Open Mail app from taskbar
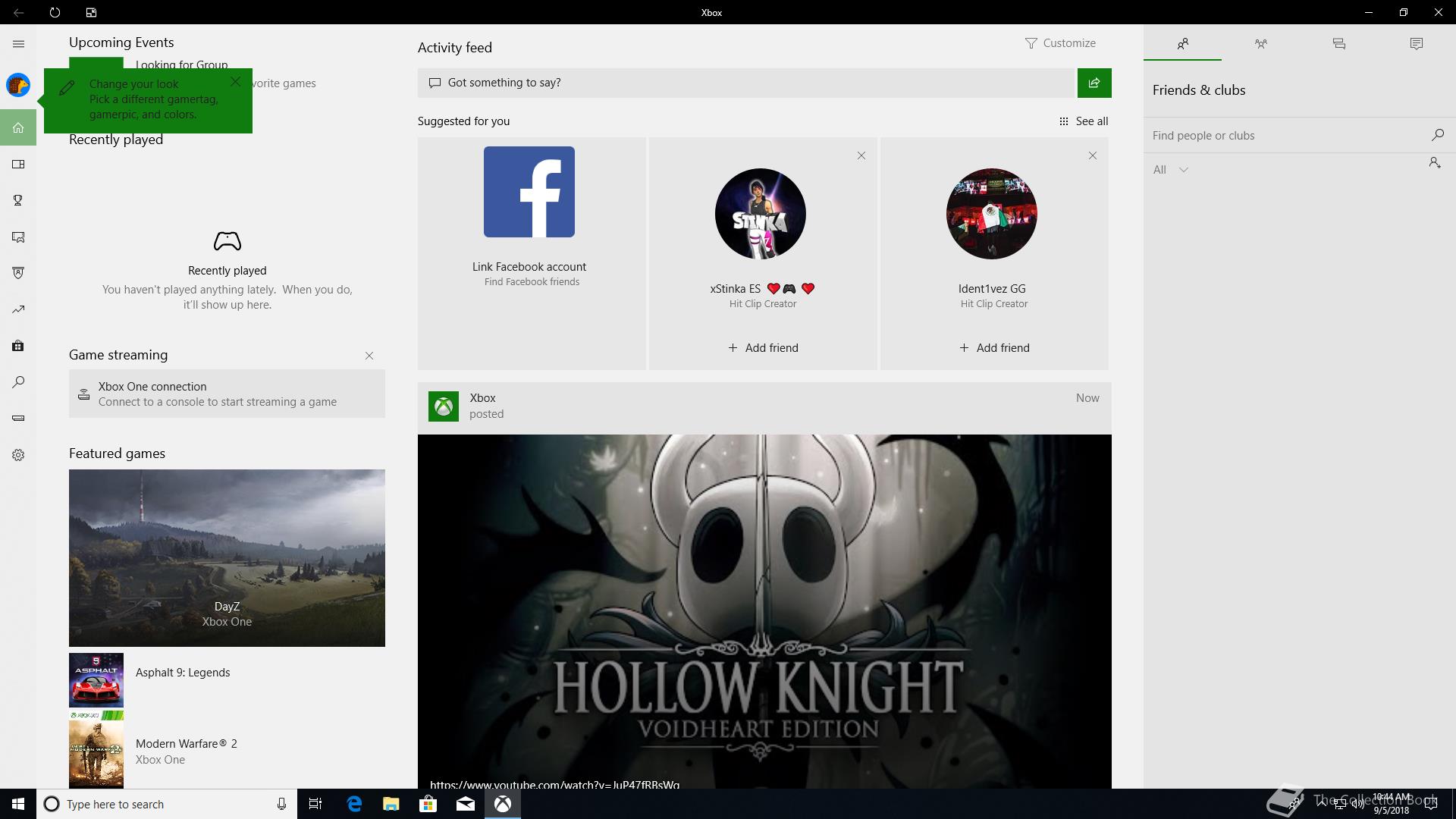This screenshot has height=819, width=1456. 465,804
